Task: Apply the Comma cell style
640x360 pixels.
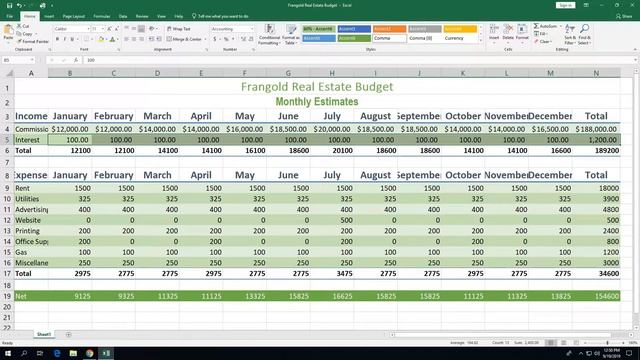Action: pos(389,38)
